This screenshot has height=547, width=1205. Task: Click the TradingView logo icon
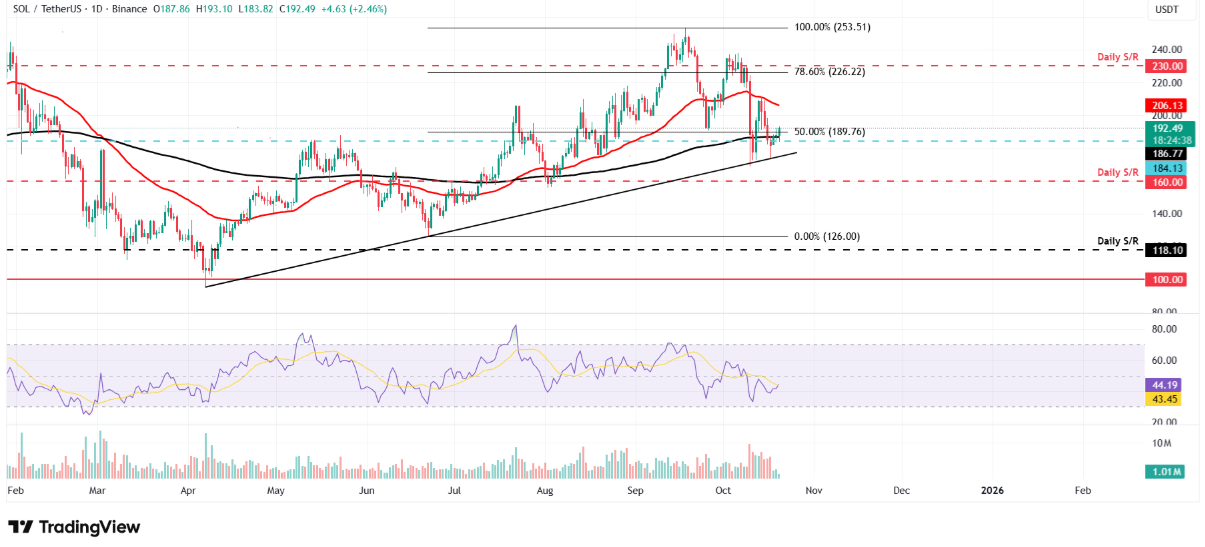[x=20, y=527]
